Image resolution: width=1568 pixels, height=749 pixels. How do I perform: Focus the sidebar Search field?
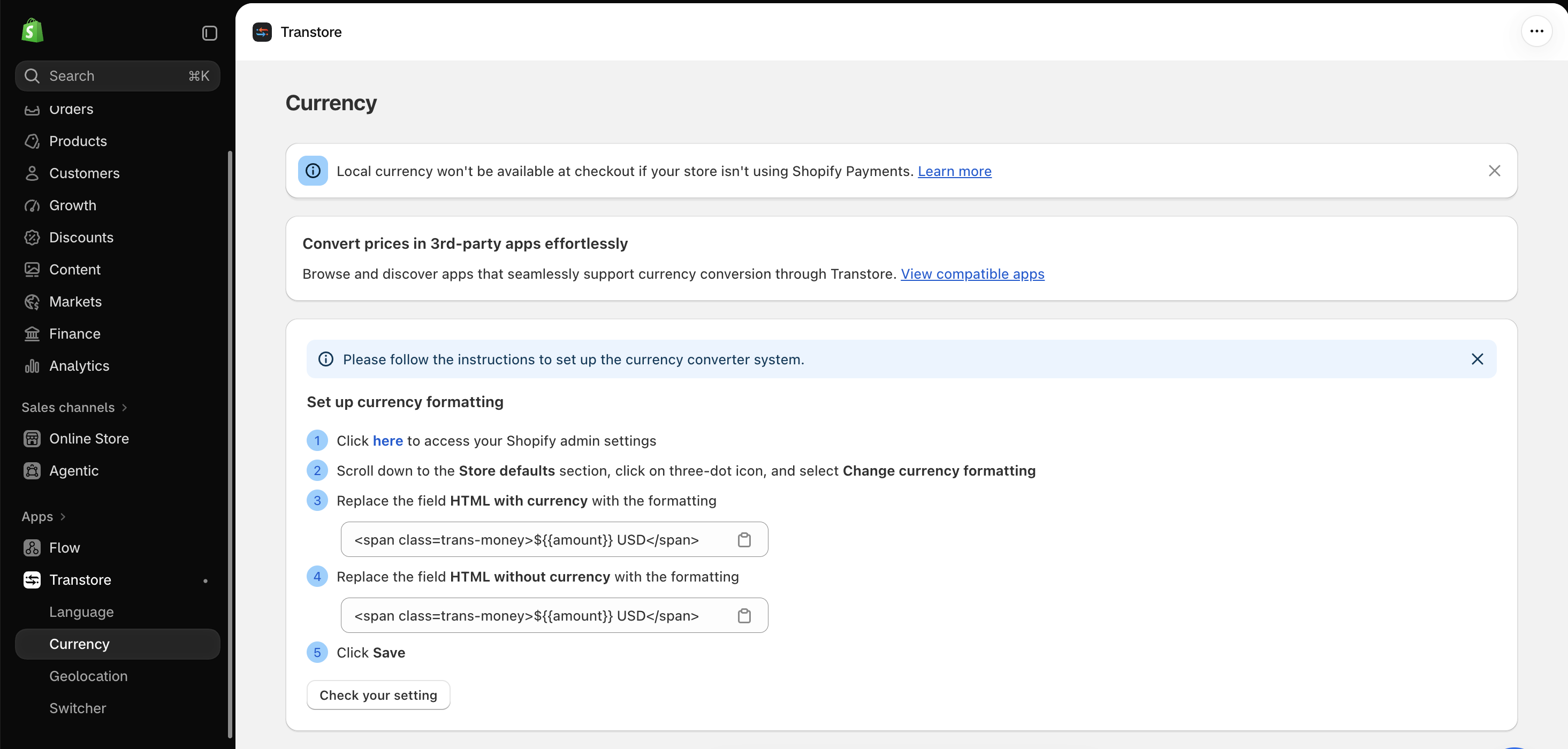[x=118, y=76]
